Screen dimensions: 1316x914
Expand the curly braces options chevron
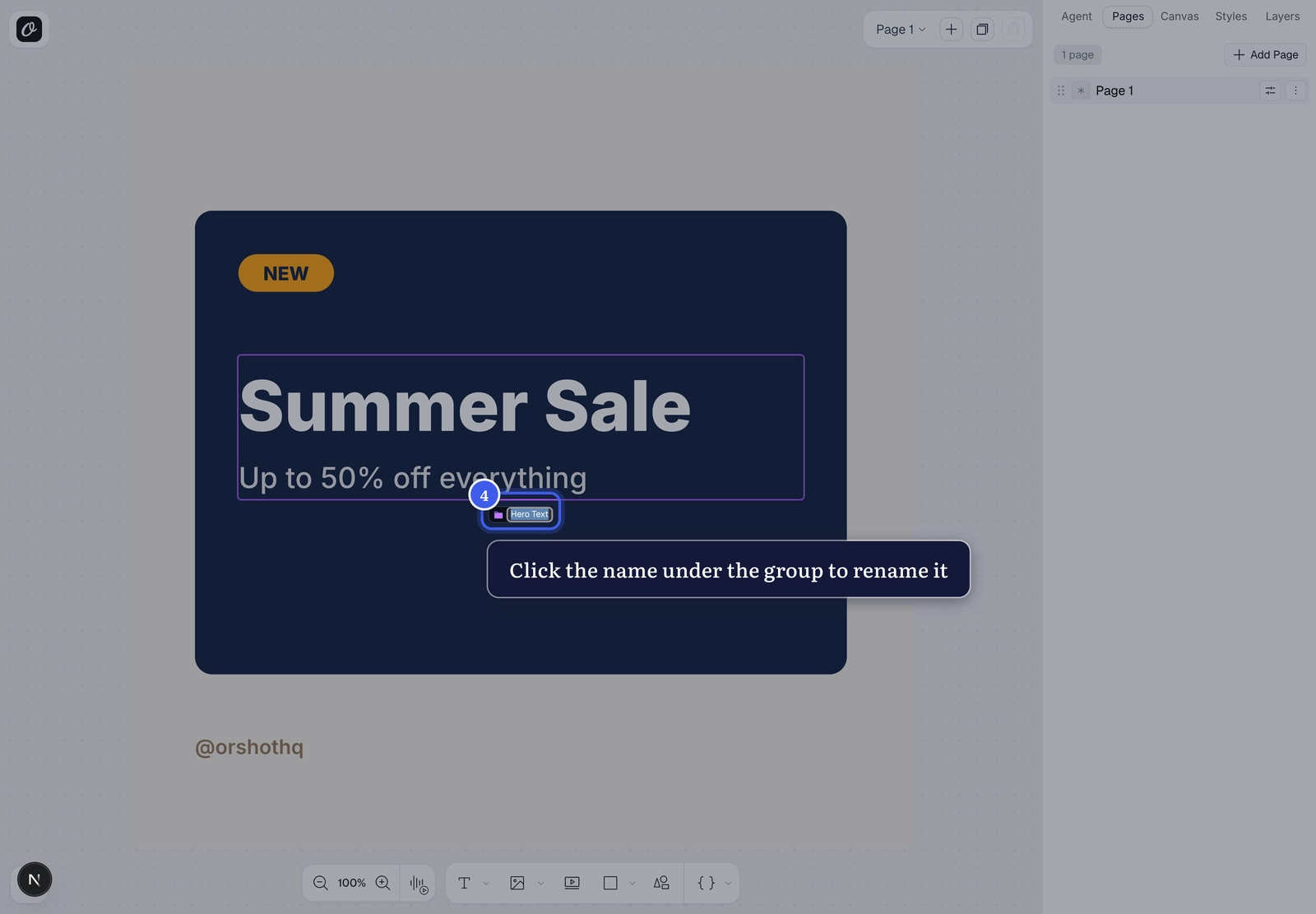click(x=728, y=884)
